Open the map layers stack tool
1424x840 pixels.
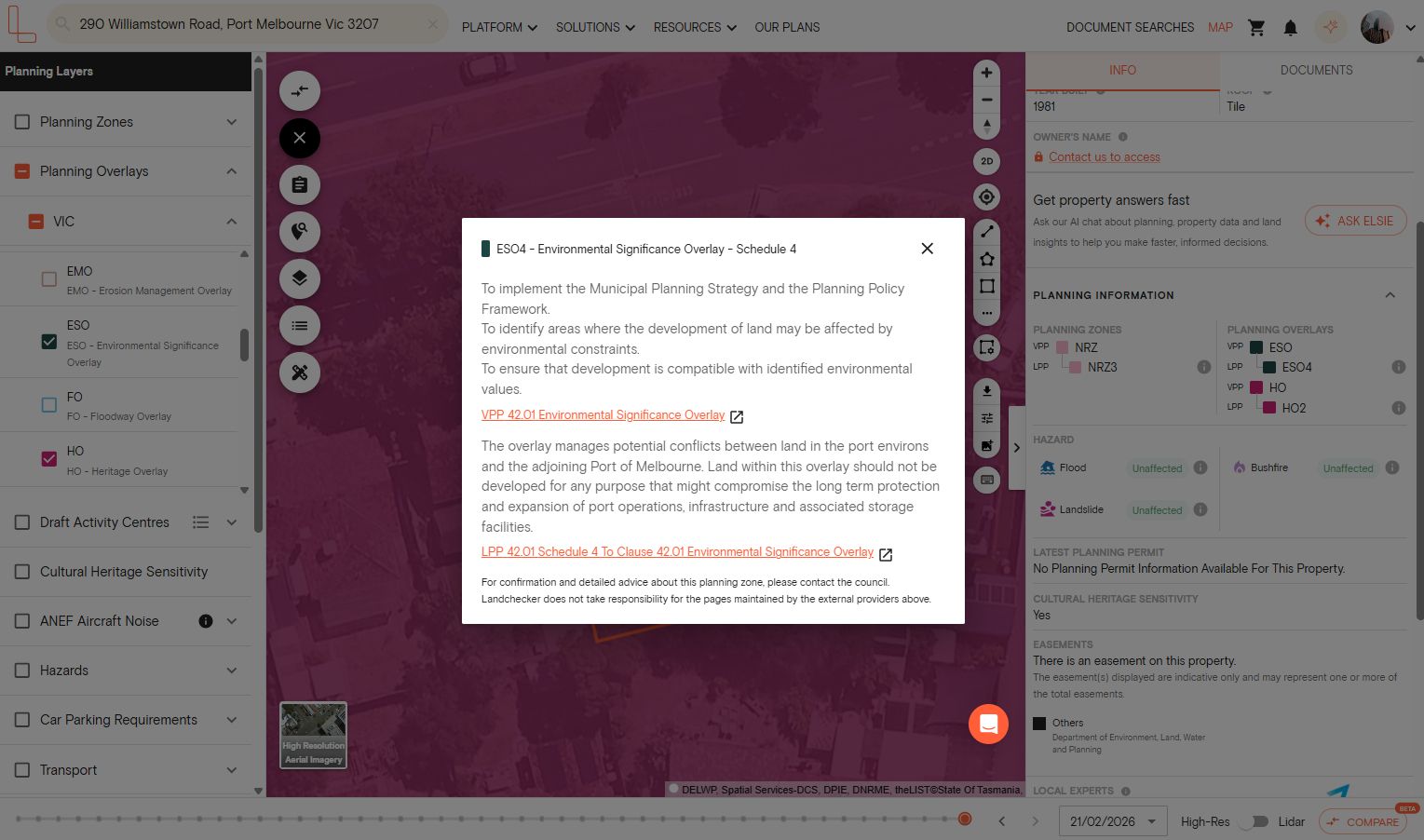coord(300,278)
